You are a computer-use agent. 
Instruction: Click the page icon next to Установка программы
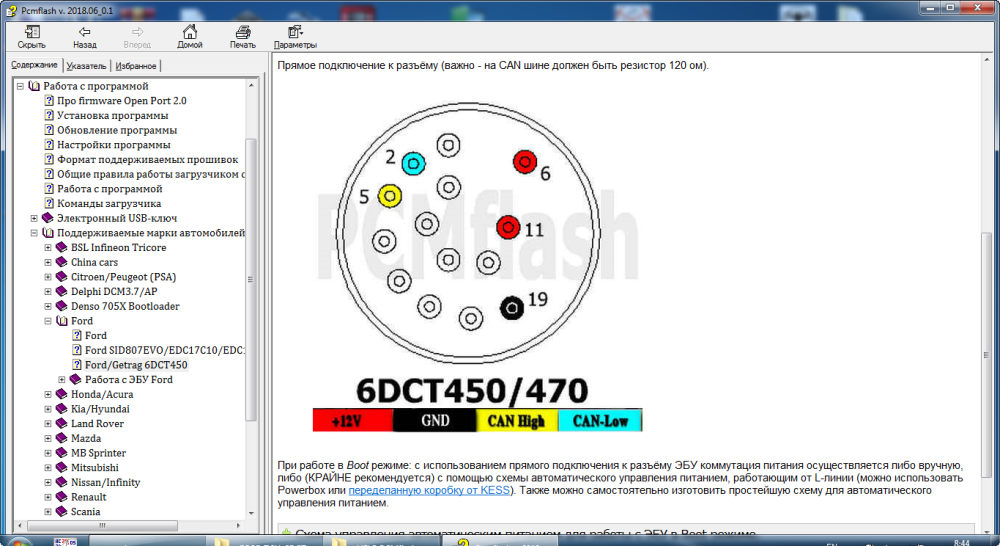(49, 115)
